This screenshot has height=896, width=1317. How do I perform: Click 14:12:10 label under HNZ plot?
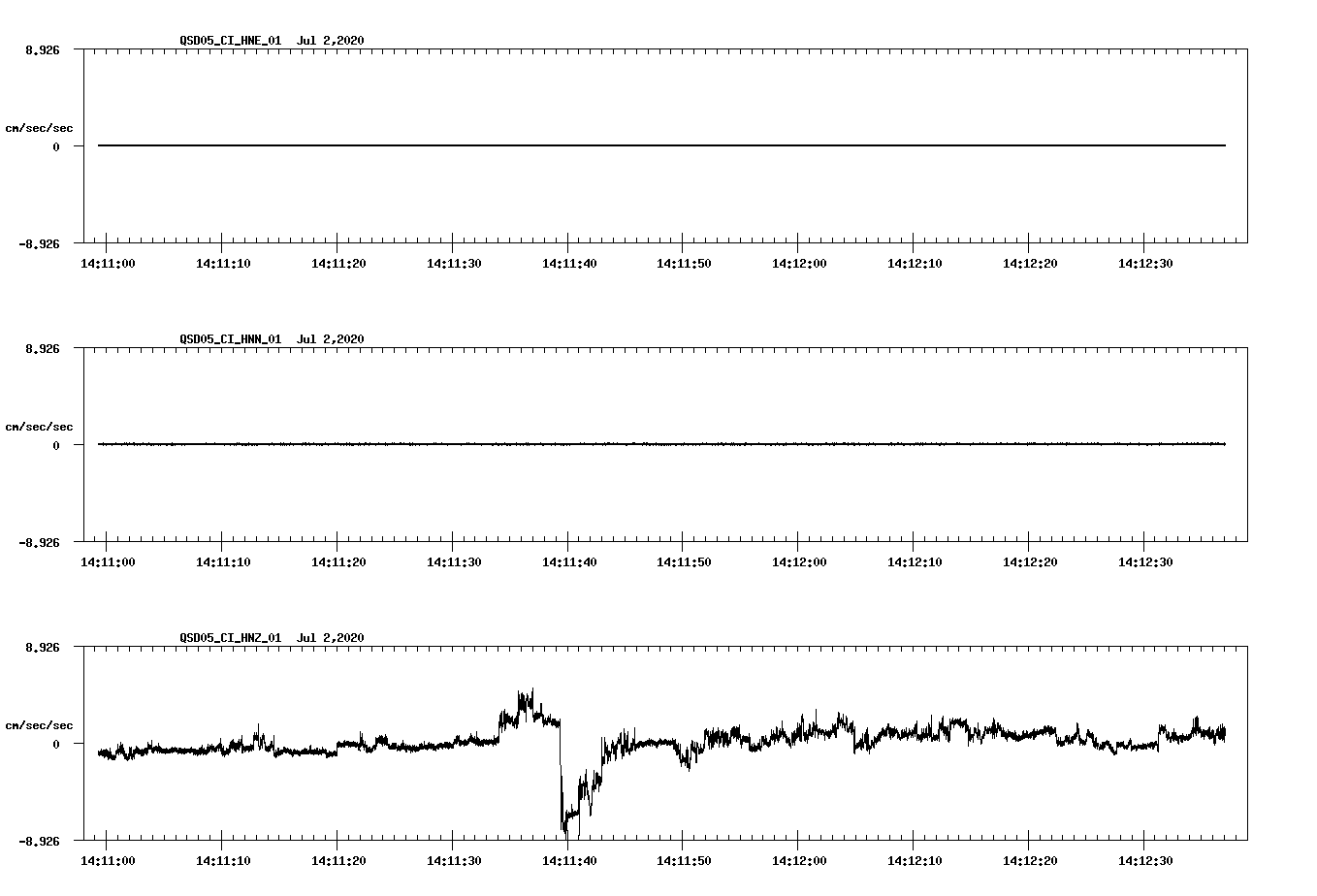pyautogui.click(x=915, y=861)
